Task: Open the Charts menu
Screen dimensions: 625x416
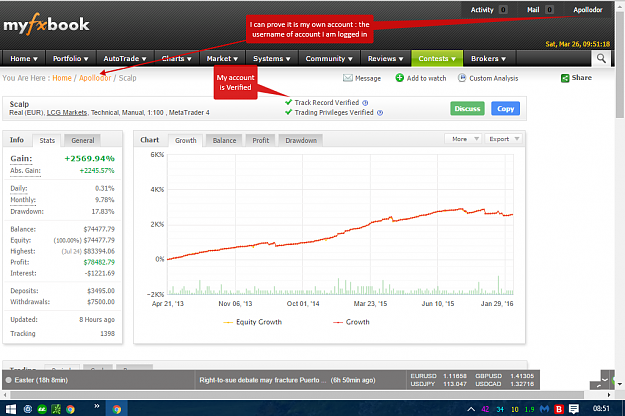Action: [x=176, y=59]
